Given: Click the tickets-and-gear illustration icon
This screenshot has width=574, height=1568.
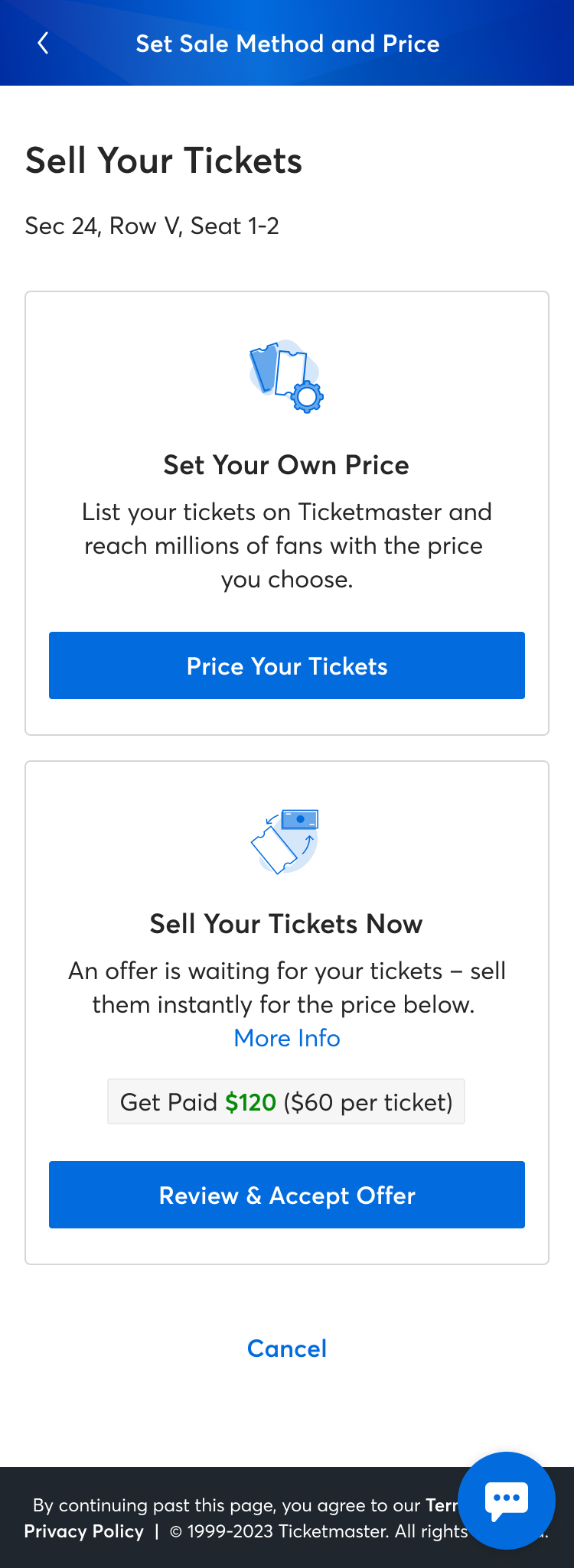Looking at the screenshot, I should pyautogui.click(x=287, y=376).
